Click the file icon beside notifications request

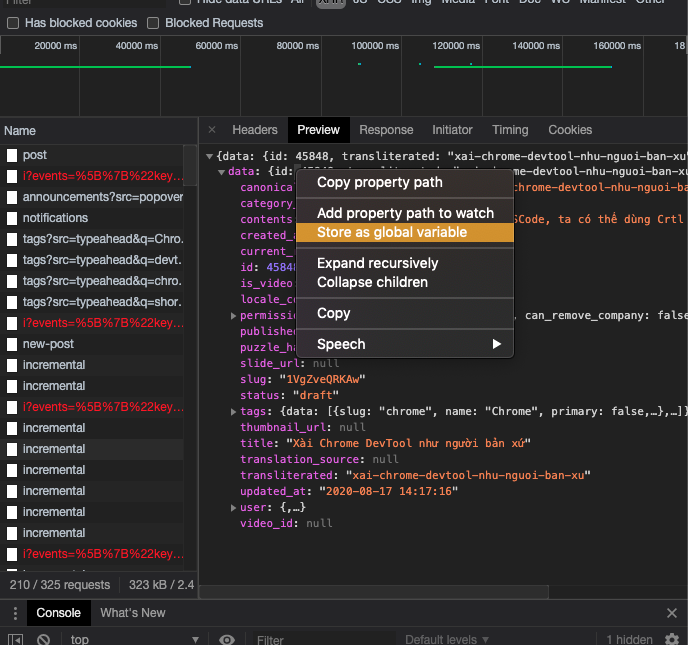pyautogui.click(x=12, y=218)
